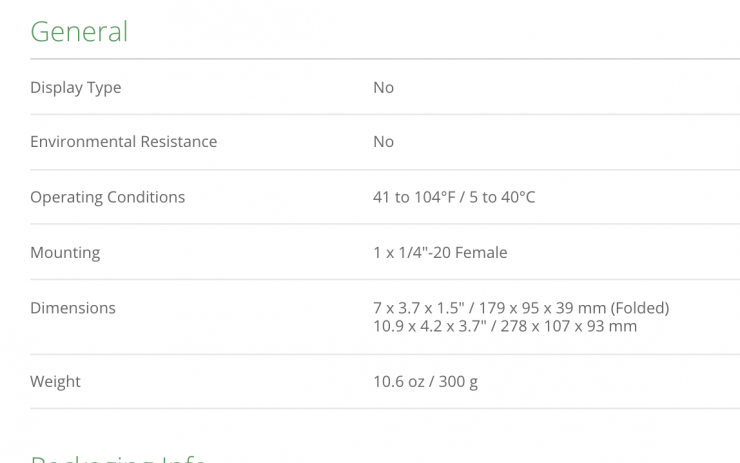Select the Dimensions row label
This screenshot has height=463, width=740.
point(73,308)
